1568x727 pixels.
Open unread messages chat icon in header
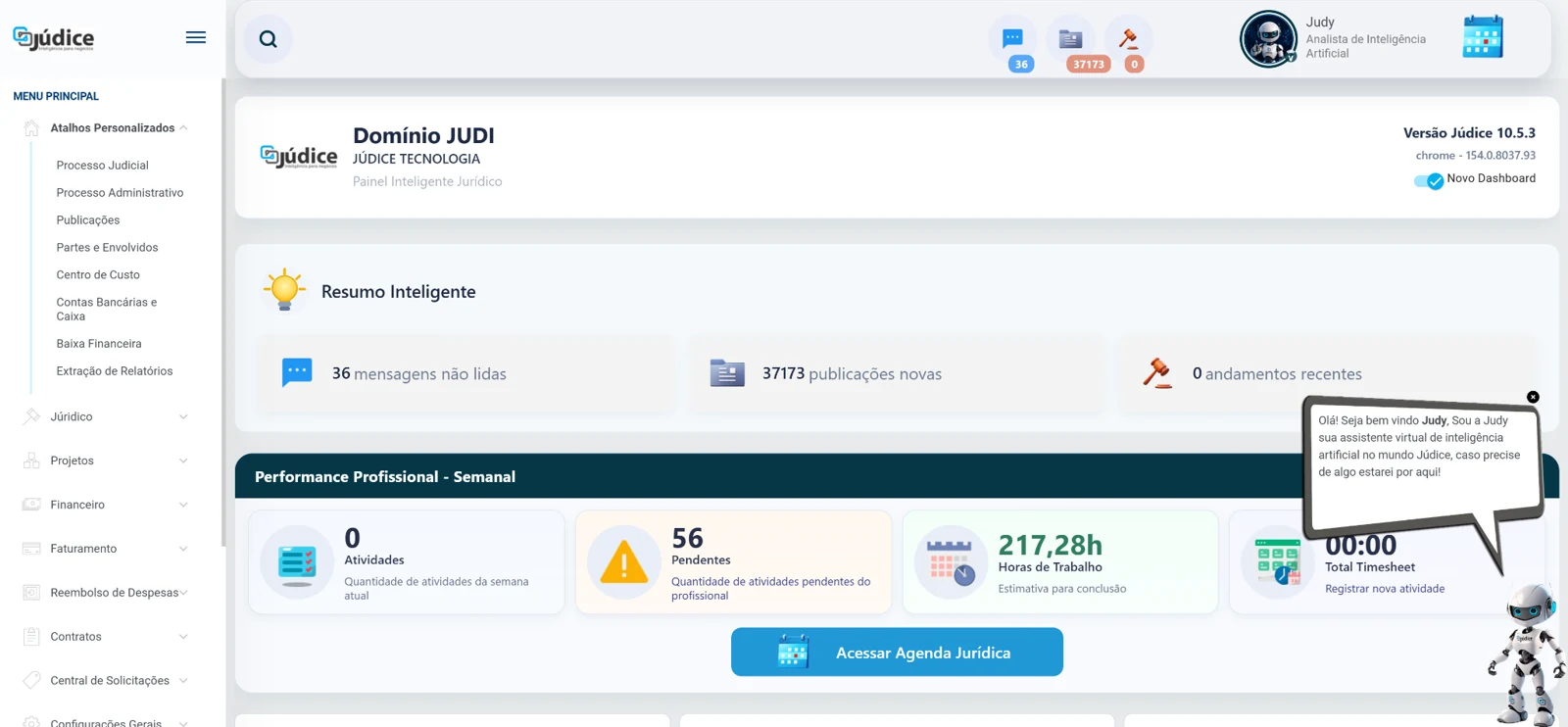(x=1012, y=39)
